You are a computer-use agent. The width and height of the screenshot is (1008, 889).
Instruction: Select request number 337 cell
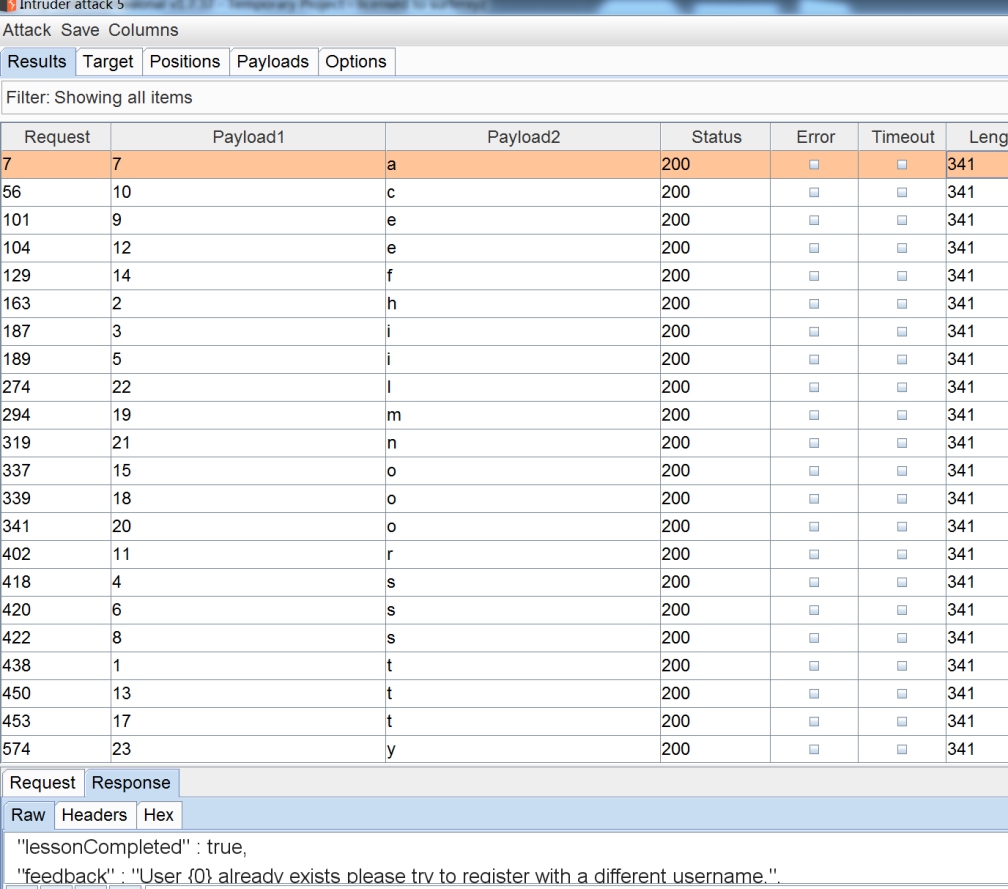pyautogui.click(x=56, y=471)
